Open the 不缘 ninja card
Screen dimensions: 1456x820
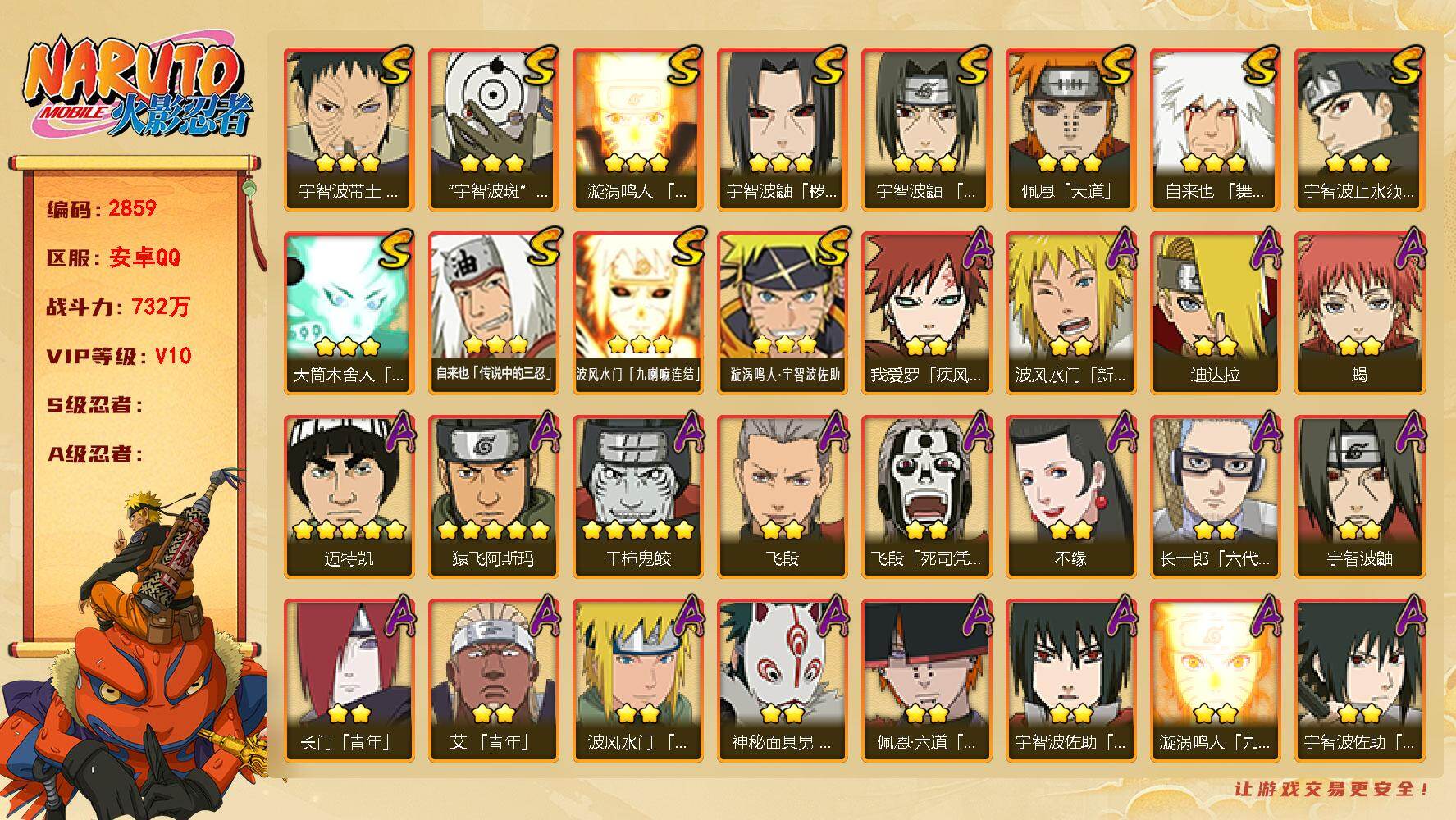(1070, 496)
